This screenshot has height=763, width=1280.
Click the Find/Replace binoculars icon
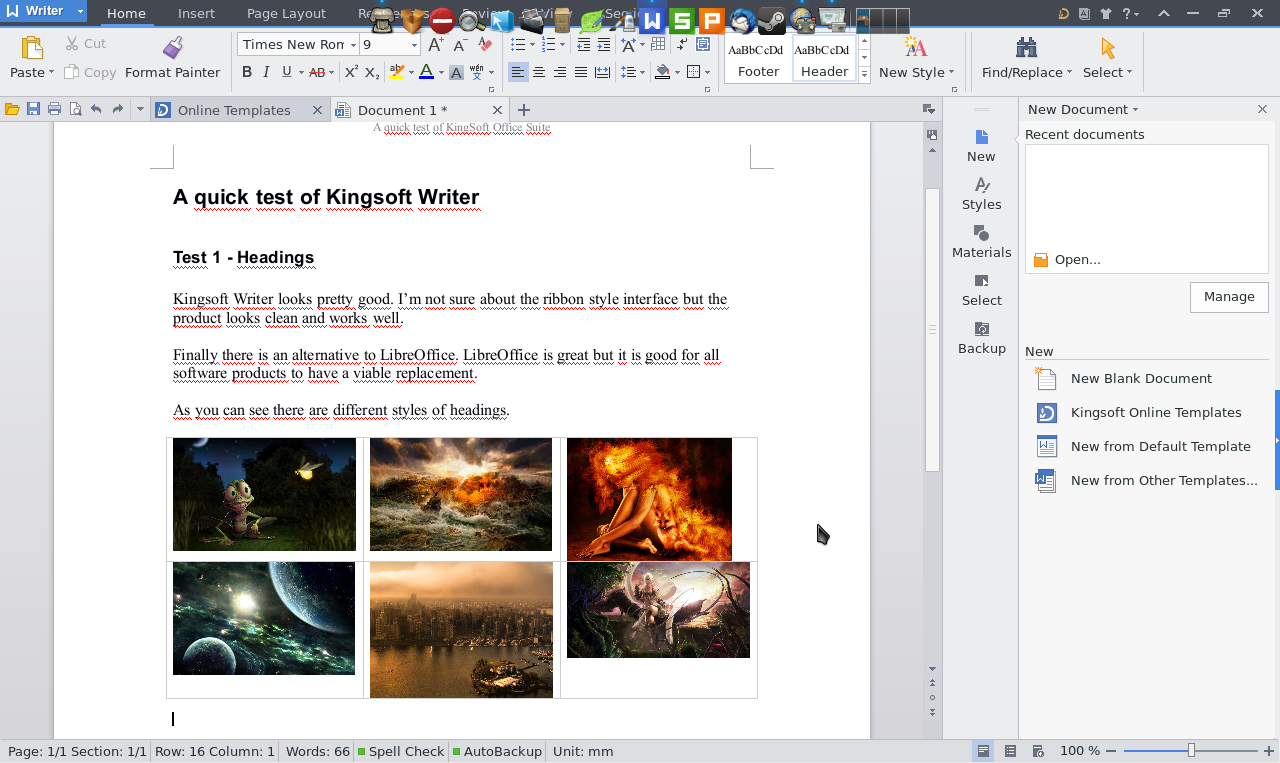pyautogui.click(x=1026, y=47)
